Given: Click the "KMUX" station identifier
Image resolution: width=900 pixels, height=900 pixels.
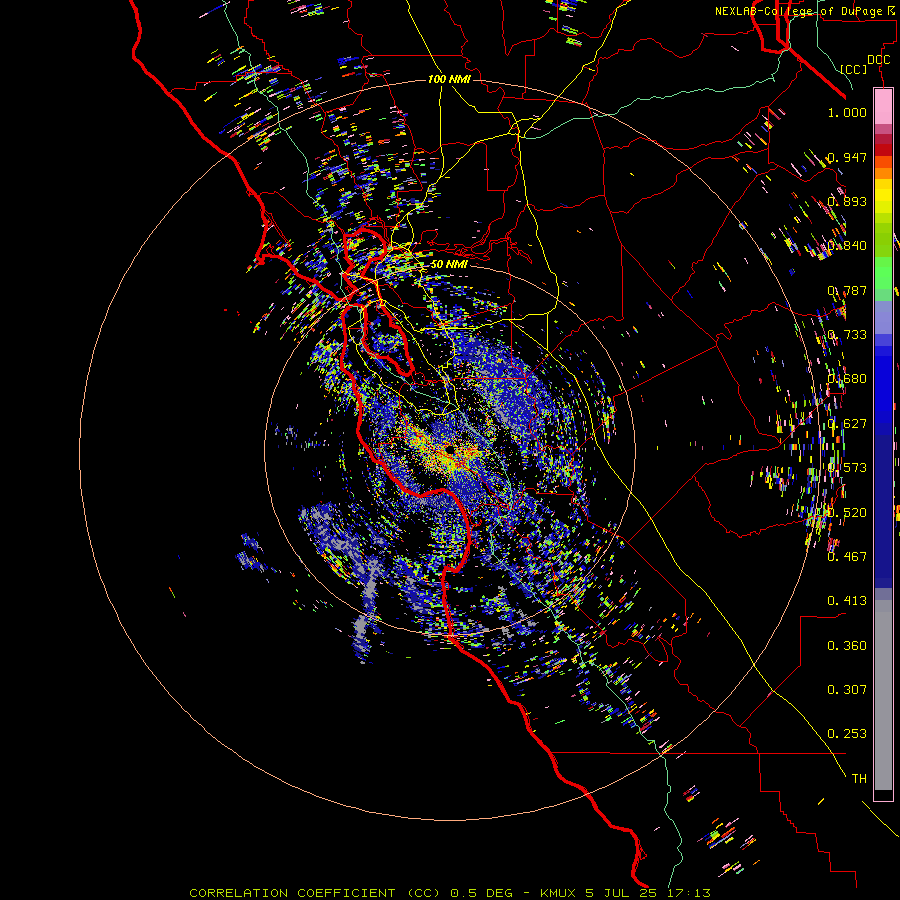Looking at the screenshot, I should 557,893.
